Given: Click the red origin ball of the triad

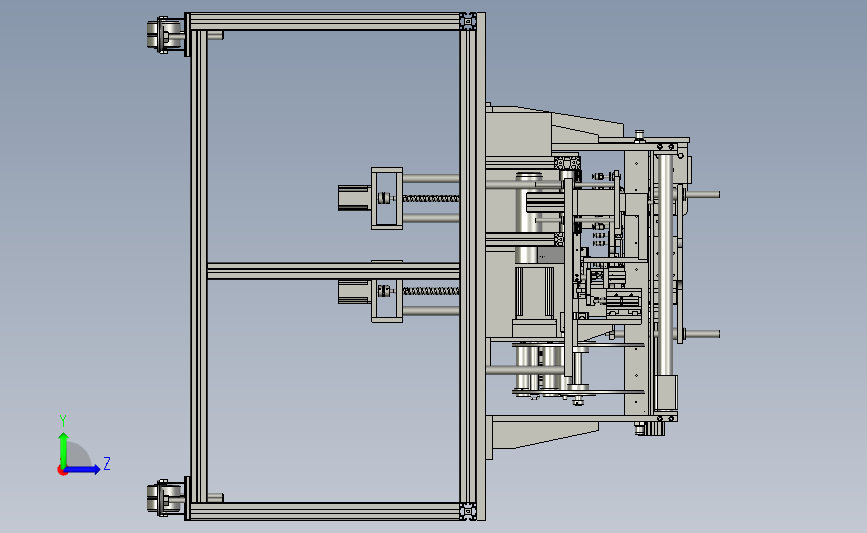Looking at the screenshot, I should point(62,471).
